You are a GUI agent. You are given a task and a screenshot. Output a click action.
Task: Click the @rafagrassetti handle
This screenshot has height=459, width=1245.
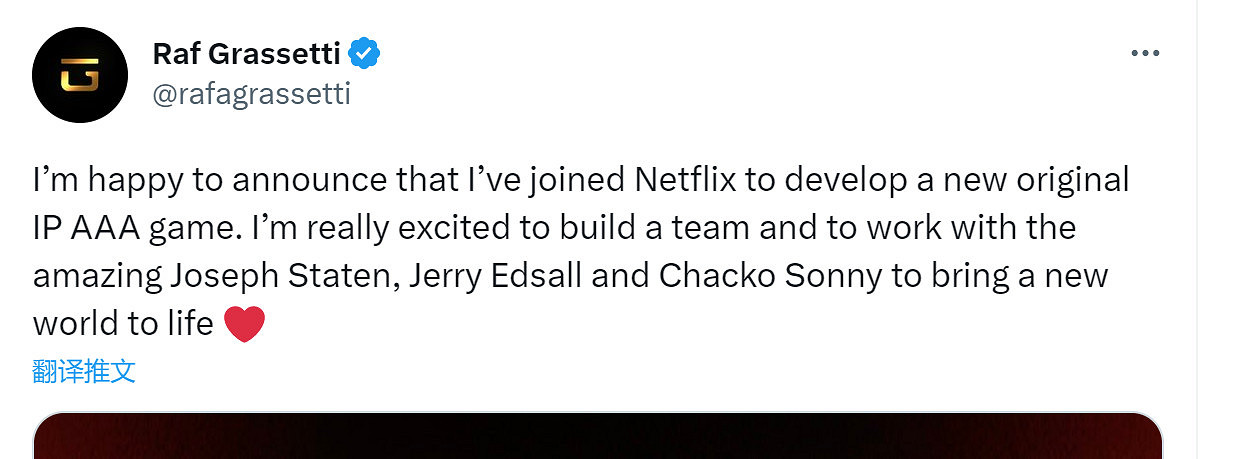[251, 95]
